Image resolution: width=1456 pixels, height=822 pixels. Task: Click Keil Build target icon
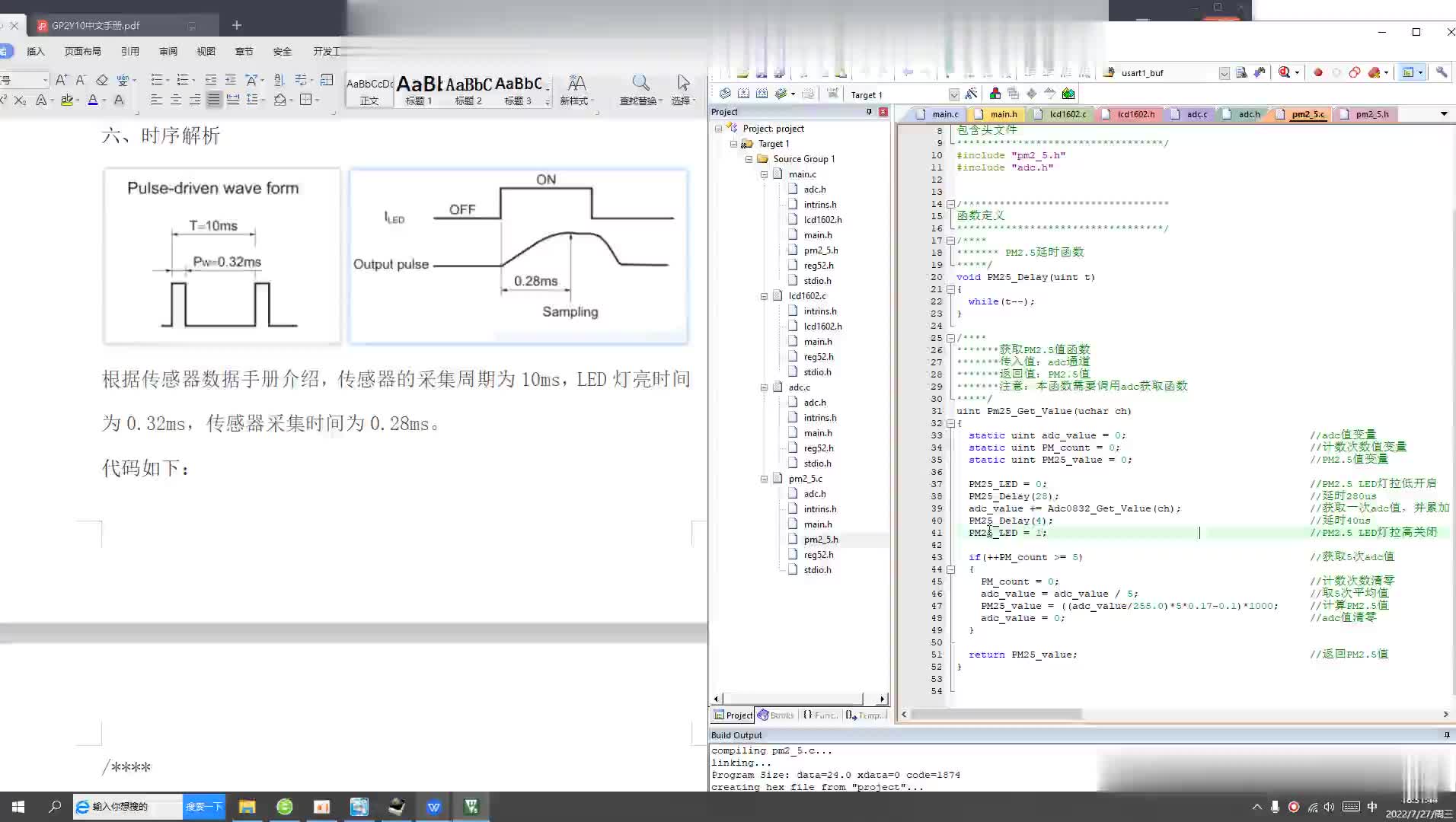pos(743,94)
